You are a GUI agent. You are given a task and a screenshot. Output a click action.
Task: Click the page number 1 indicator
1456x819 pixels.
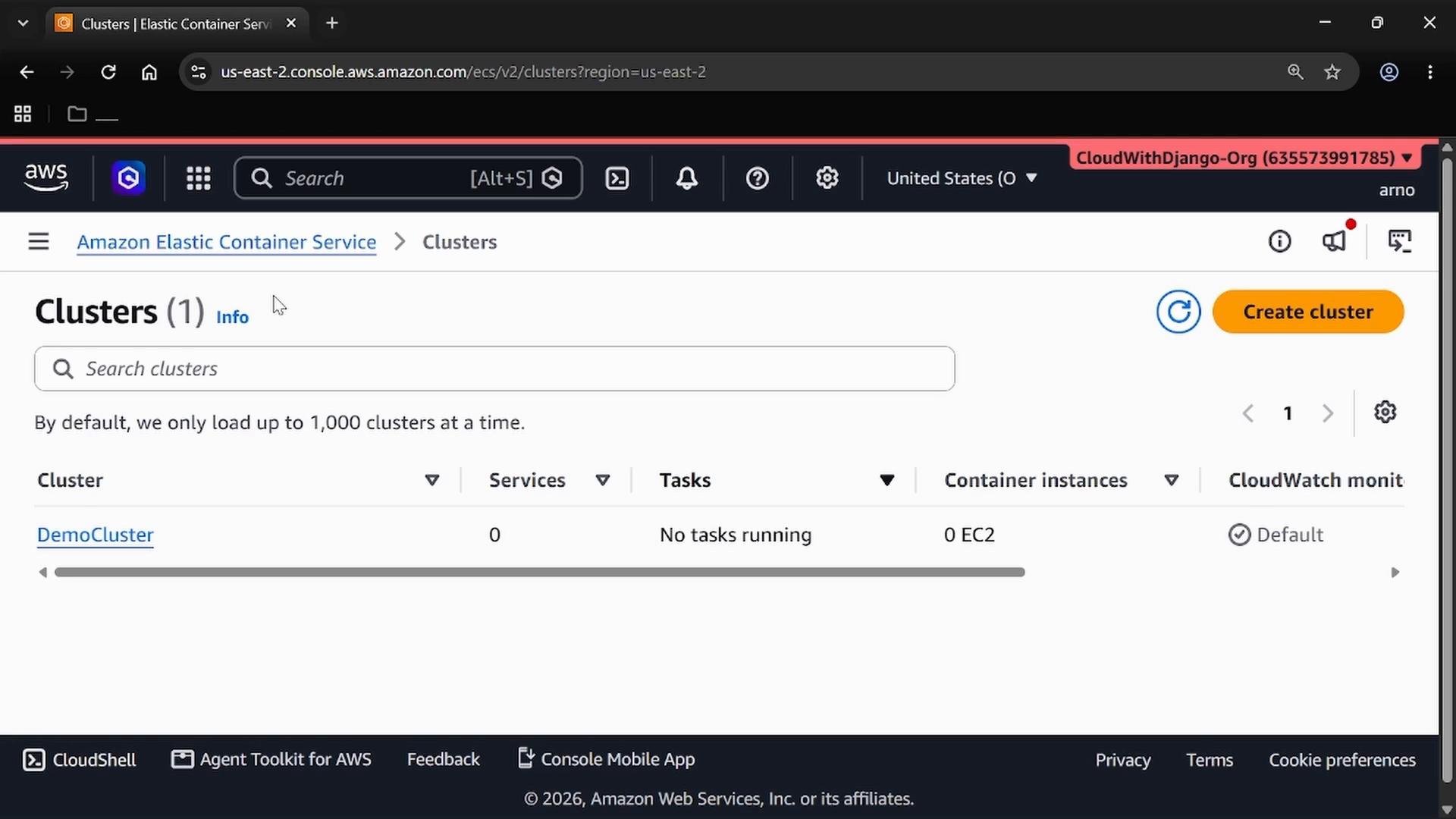point(1288,413)
